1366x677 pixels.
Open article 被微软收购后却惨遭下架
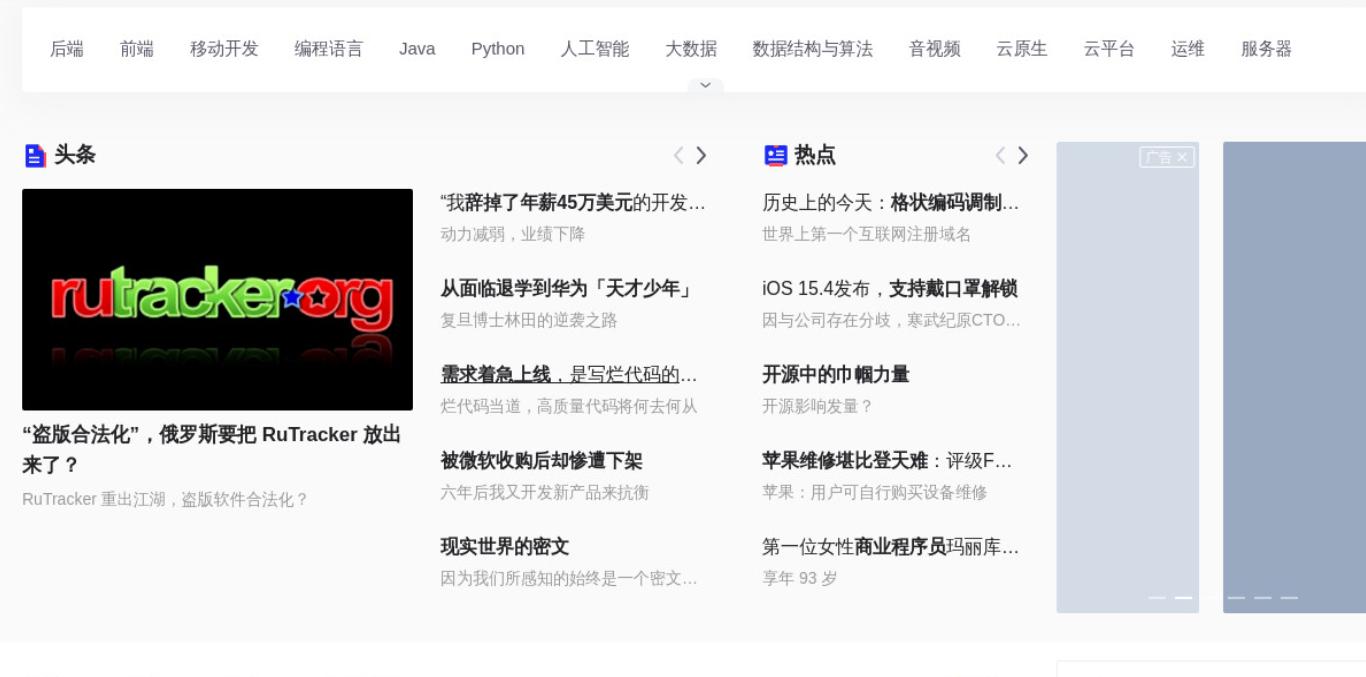tap(541, 461)
